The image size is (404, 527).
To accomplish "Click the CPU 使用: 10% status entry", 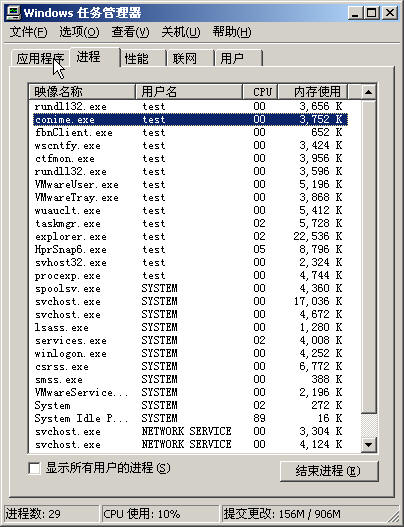I will 160,514.
